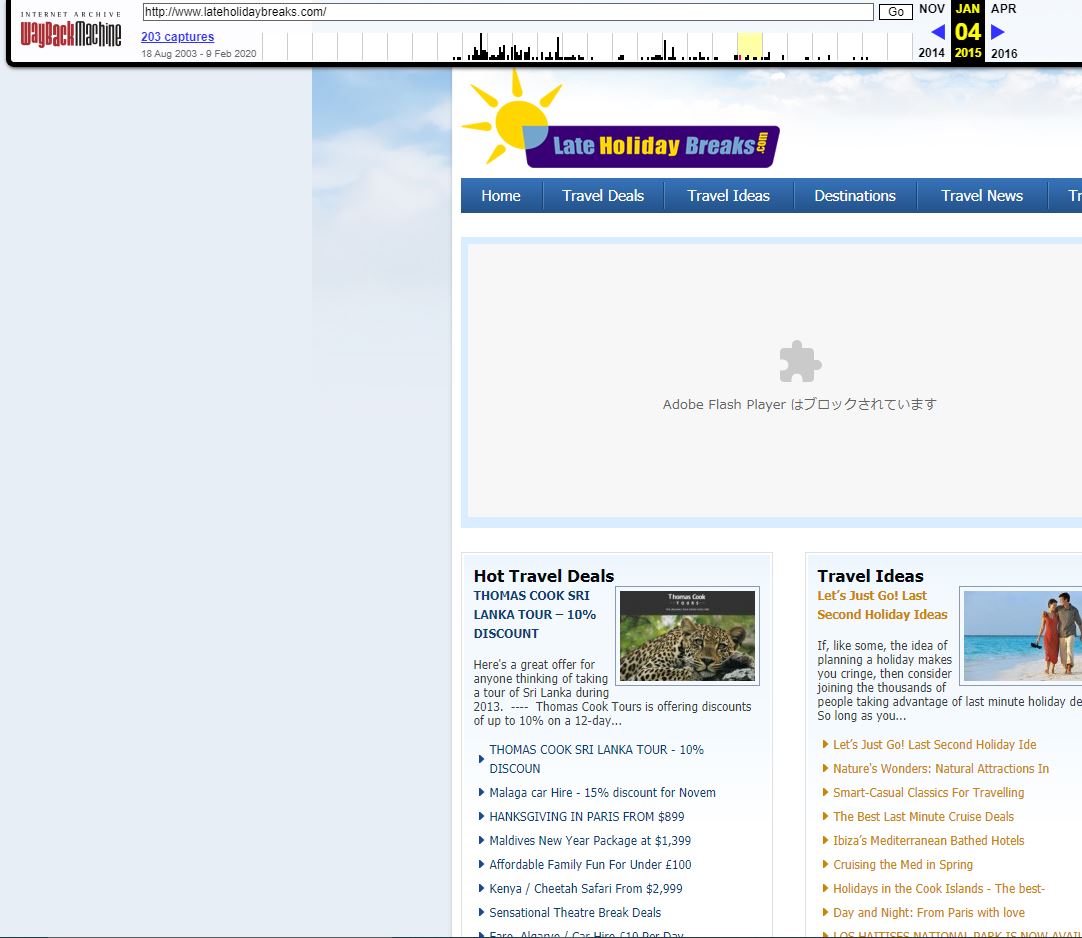This screenshot has height=938, width=1082.
Task: Click the Wayback Machine logo
Action: pos(71,33)
